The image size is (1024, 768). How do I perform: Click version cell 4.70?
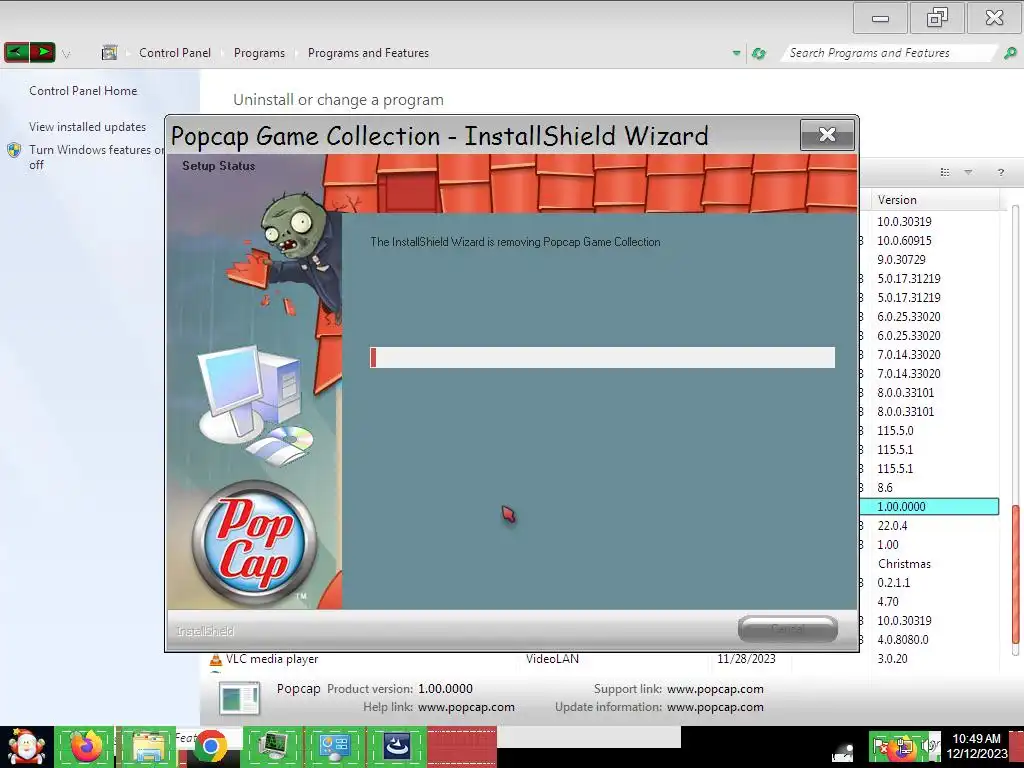pos(888,601)
